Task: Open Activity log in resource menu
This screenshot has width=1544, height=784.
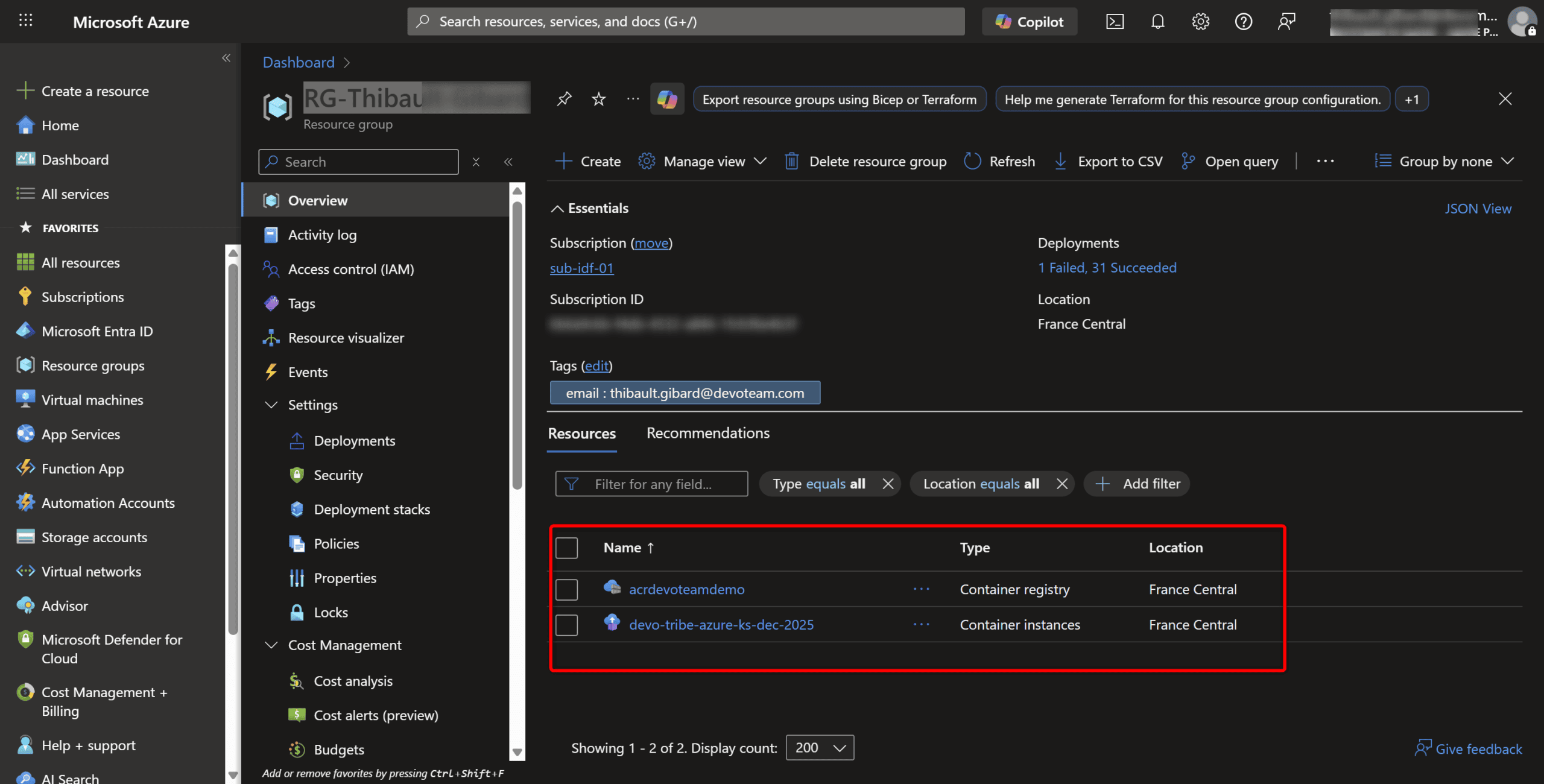Action: tap(322, 235)
